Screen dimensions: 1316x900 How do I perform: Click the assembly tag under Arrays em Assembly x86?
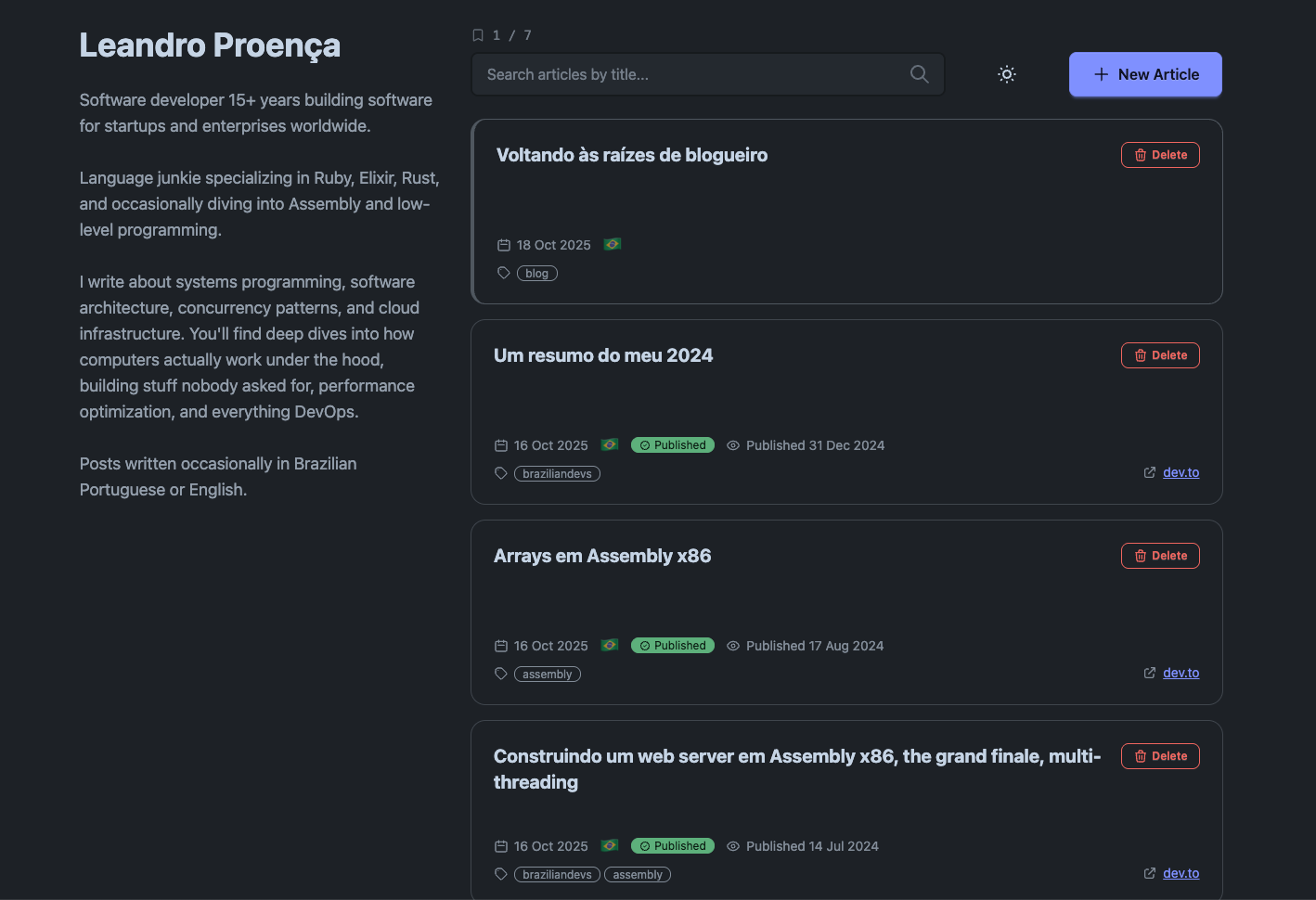click(x=547, y=675)
